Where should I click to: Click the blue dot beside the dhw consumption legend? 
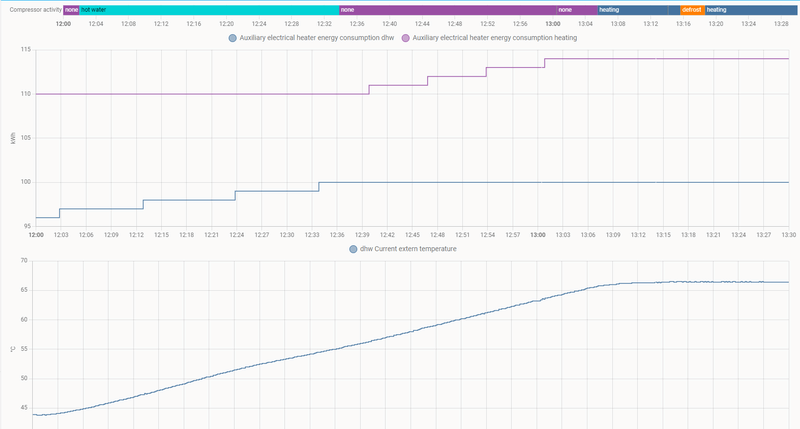[x=233, y=38]
